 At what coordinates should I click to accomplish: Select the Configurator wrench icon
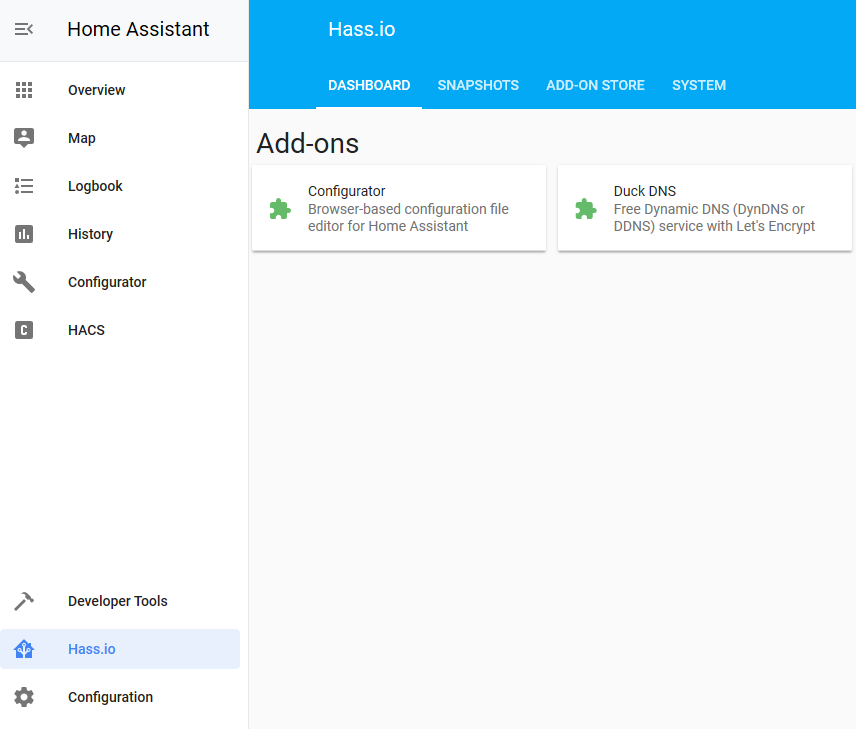pyautogui.click(x=24, y=282)
